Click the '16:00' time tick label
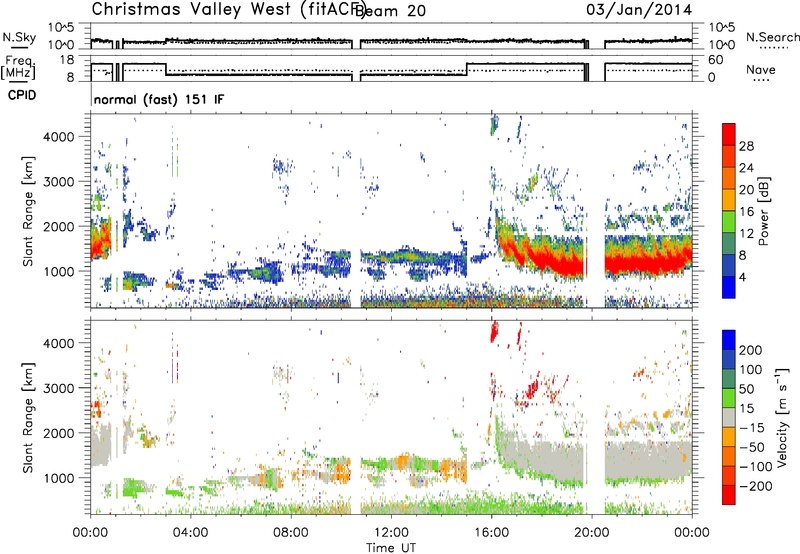The width and height of the screenshot is (800, 554). (x=491, y=533)
